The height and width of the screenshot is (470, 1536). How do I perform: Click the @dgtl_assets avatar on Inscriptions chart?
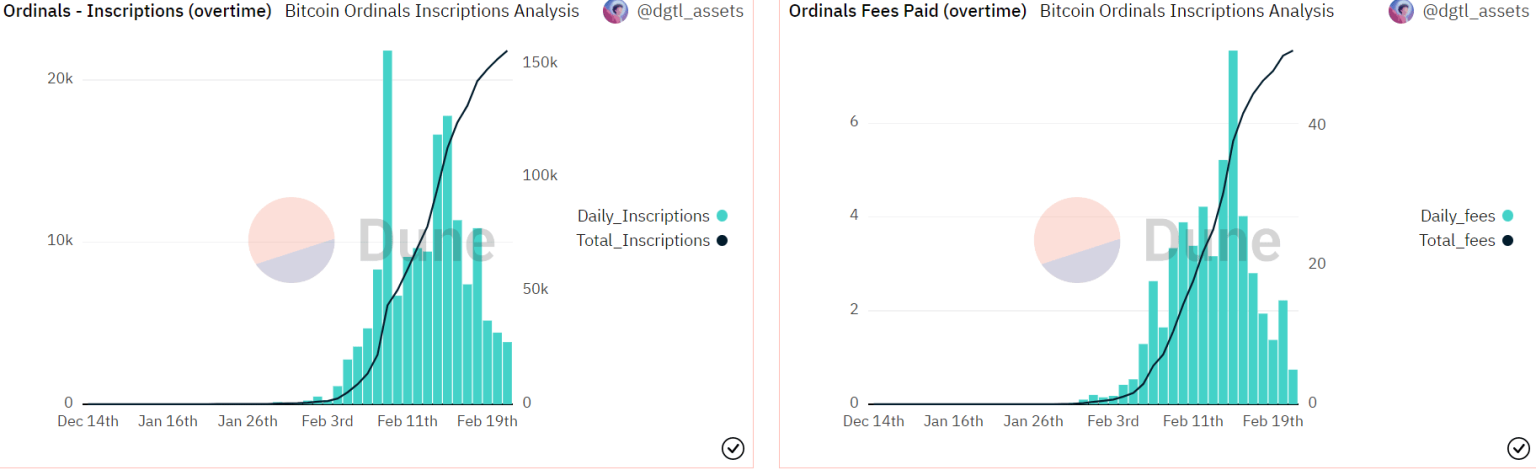(x=615, y=12)
